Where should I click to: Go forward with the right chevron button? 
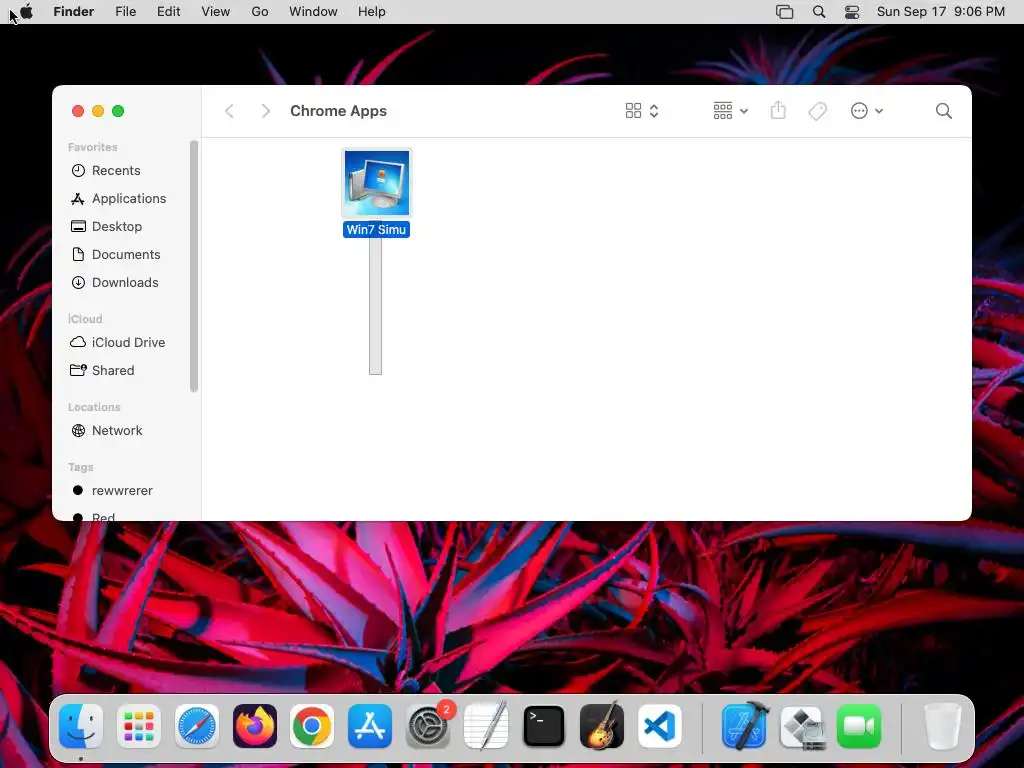point(265,111)
